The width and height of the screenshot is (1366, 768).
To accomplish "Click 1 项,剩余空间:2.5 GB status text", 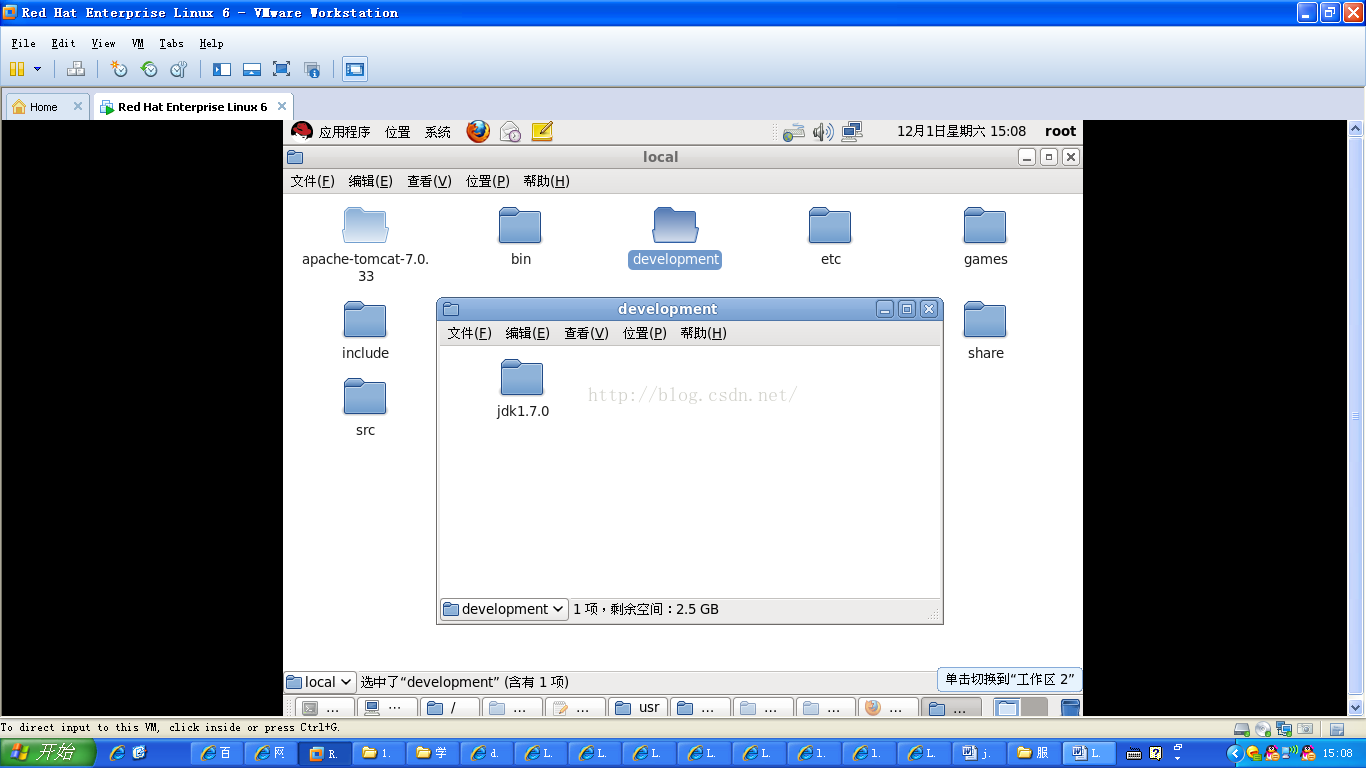I will click(x=646, y=609).
